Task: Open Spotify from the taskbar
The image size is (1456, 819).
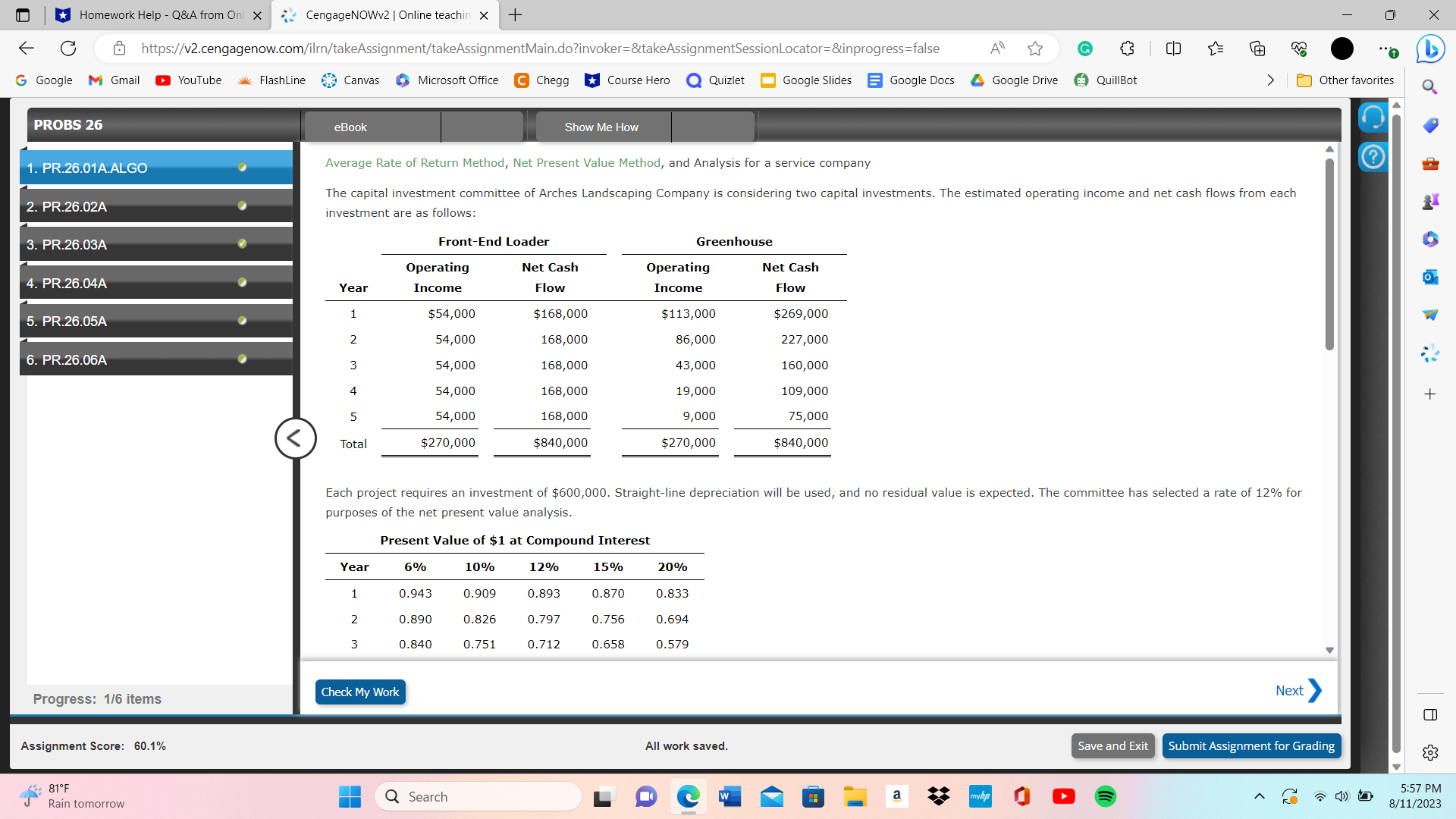Action: tap(1106, 796)
